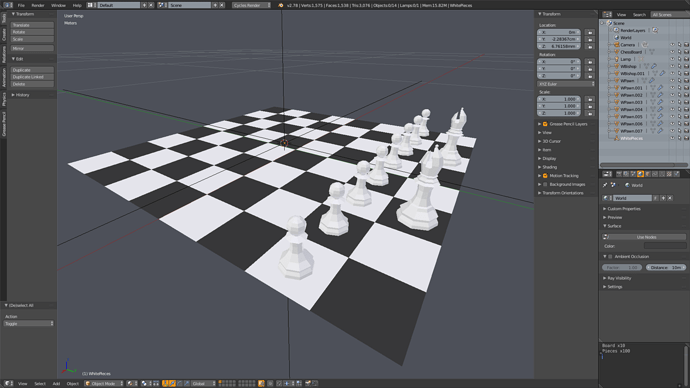
Task: Click the Duplicate Linked button
Action: (x=32, y=77)
